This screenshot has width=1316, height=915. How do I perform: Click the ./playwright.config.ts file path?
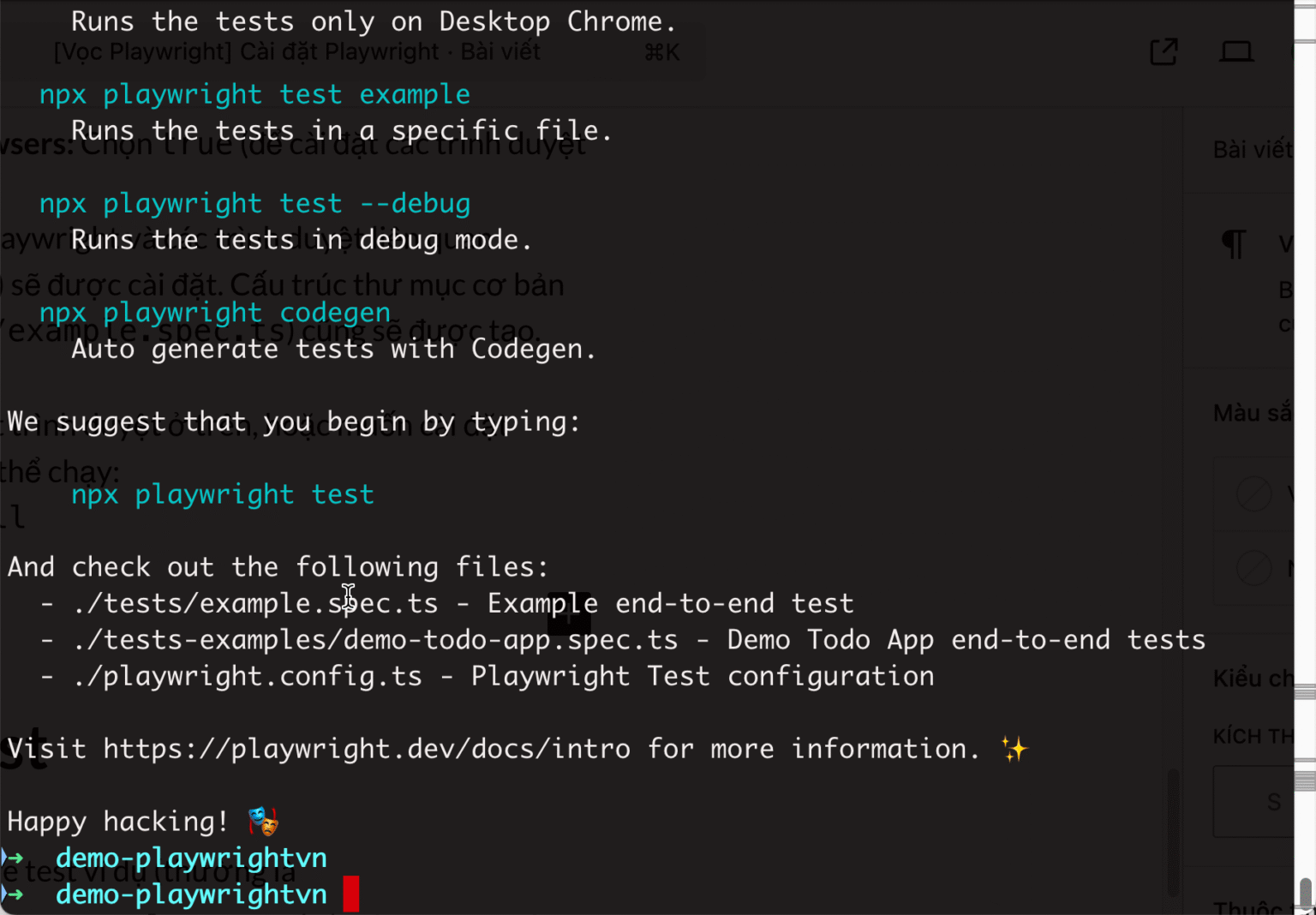click(x=248, y=676)
